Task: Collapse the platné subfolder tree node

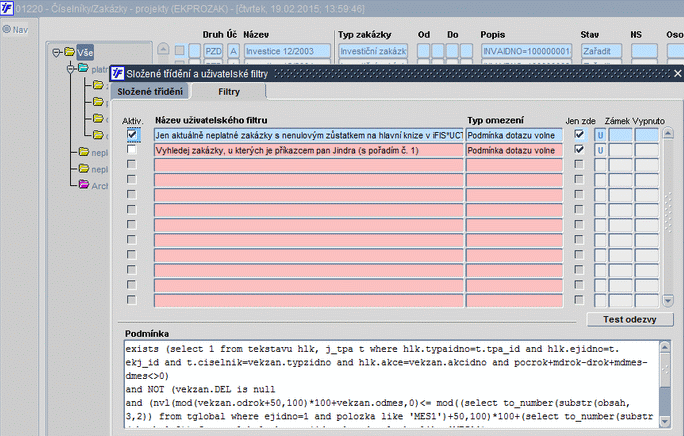Action: coord(70,69)
